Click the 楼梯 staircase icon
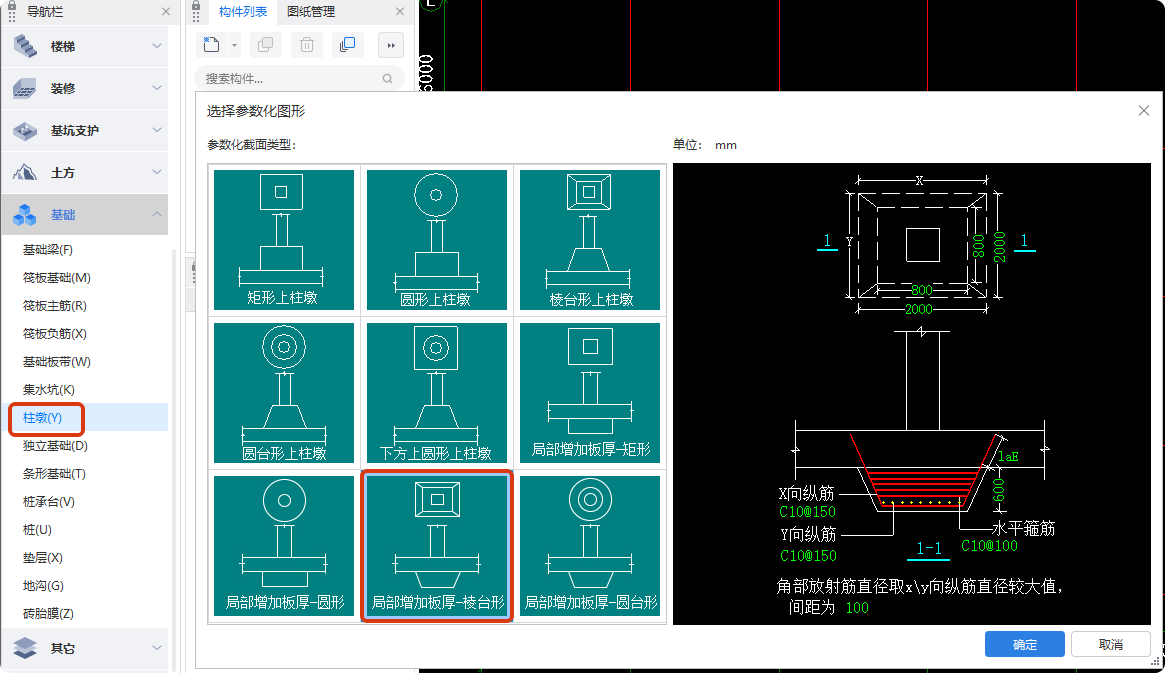The height and width of the screenshot is (673, 1165). point(25,46)
